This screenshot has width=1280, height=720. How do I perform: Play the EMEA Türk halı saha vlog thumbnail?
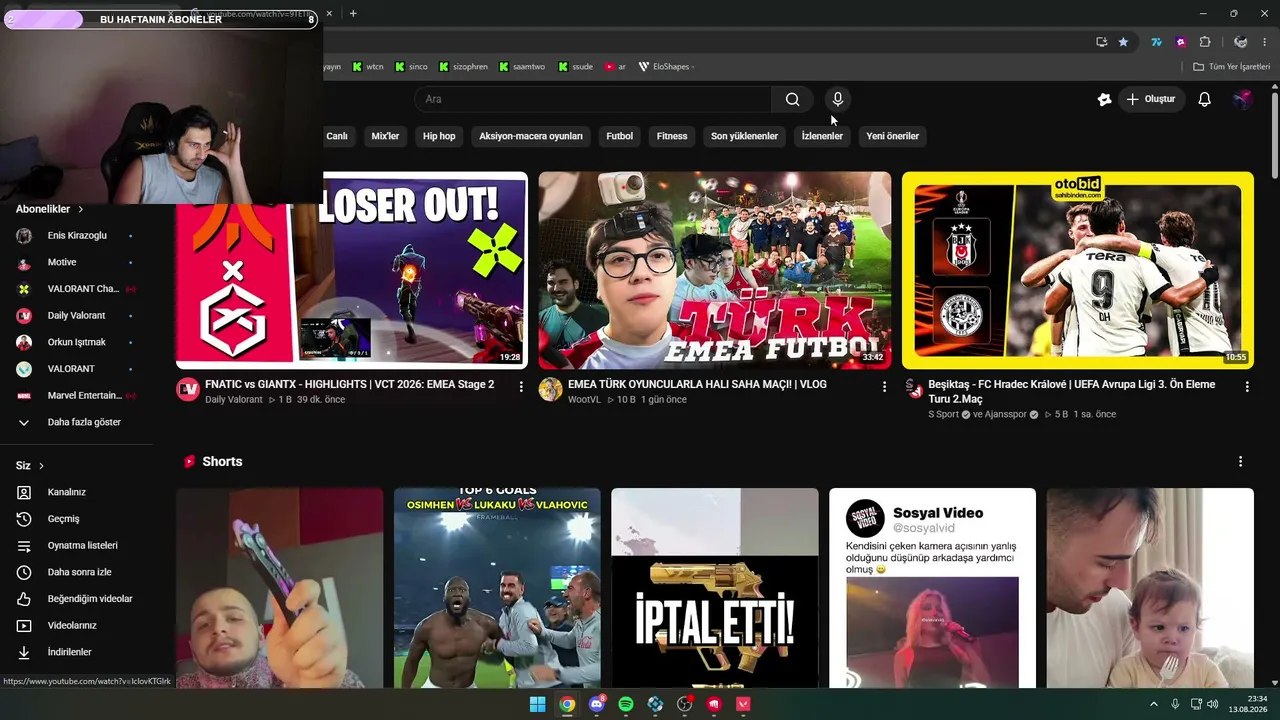pos(714,270)
